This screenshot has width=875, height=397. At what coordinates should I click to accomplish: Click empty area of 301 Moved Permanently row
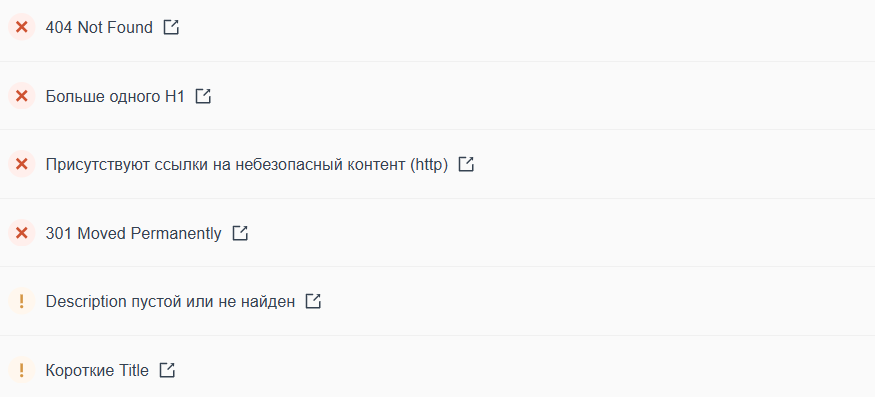[x=558, y=233]
